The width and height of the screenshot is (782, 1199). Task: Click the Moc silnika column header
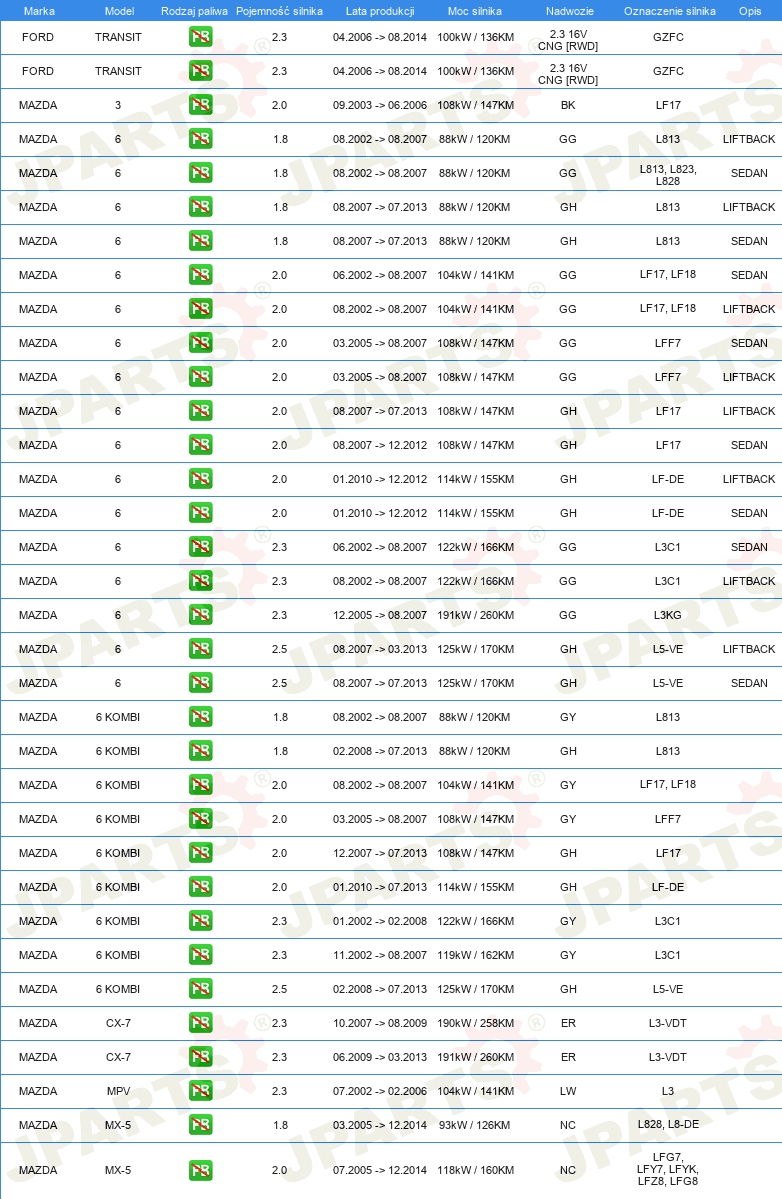tap(475, 11)
